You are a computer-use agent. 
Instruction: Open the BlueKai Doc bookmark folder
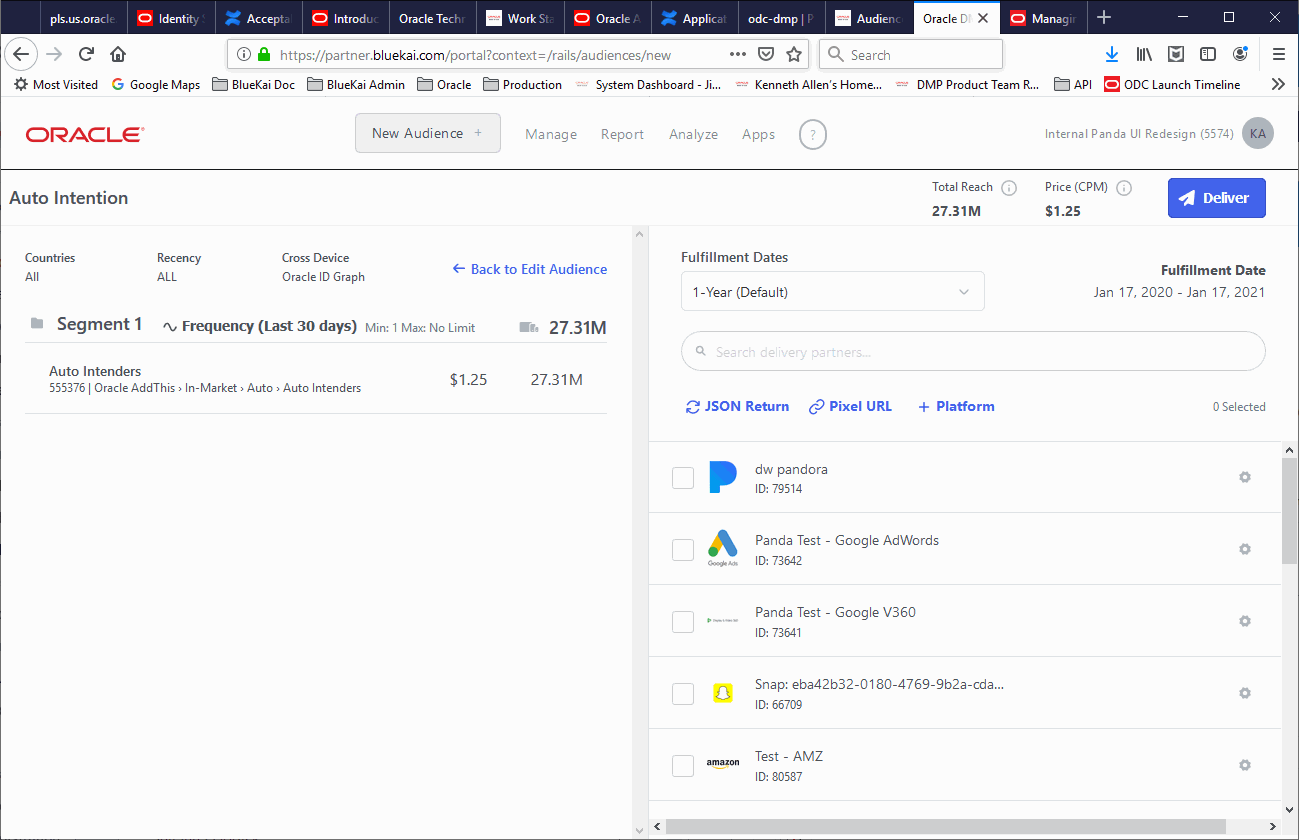(x=253, y=85)
